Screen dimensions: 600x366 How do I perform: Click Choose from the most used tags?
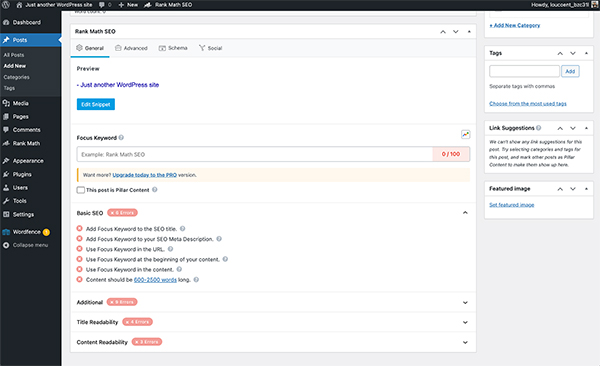[x=528, y=104]
